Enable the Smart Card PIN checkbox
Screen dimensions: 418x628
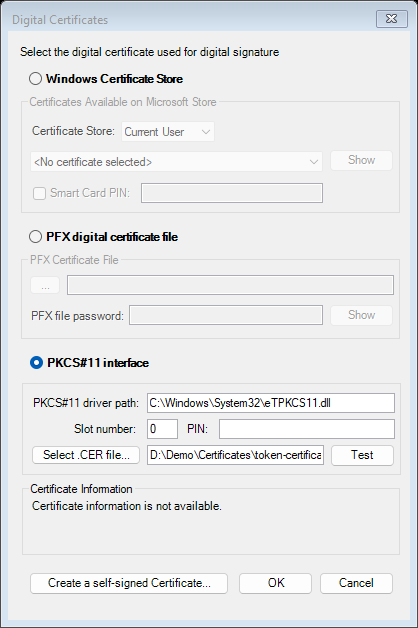point(39,193)
